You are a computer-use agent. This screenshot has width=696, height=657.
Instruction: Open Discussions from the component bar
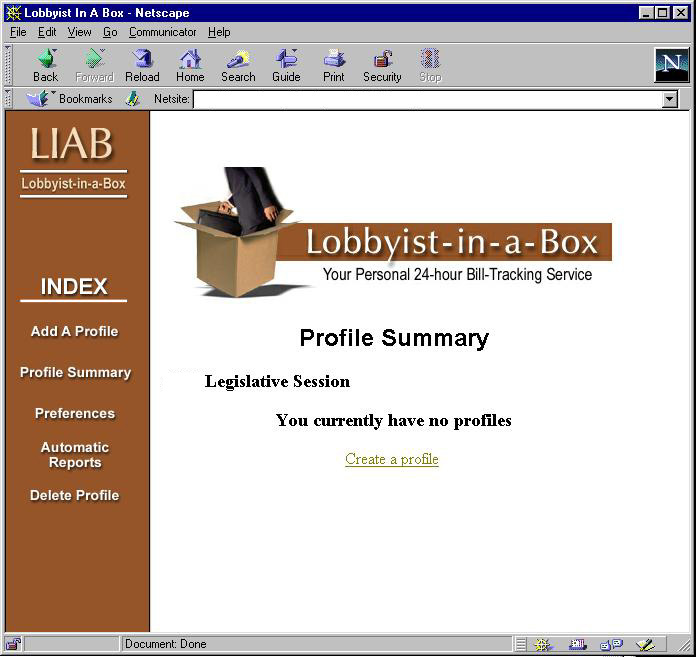point(611,644)
